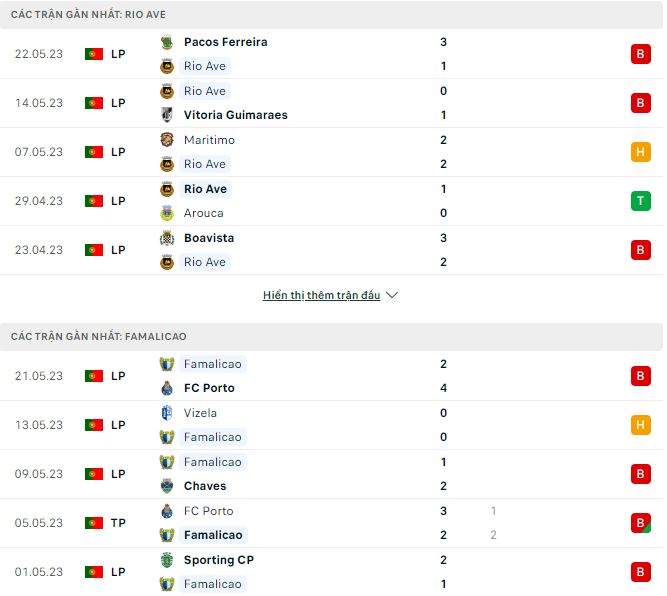Click orange H badge for Vizela match

(641, 425)
